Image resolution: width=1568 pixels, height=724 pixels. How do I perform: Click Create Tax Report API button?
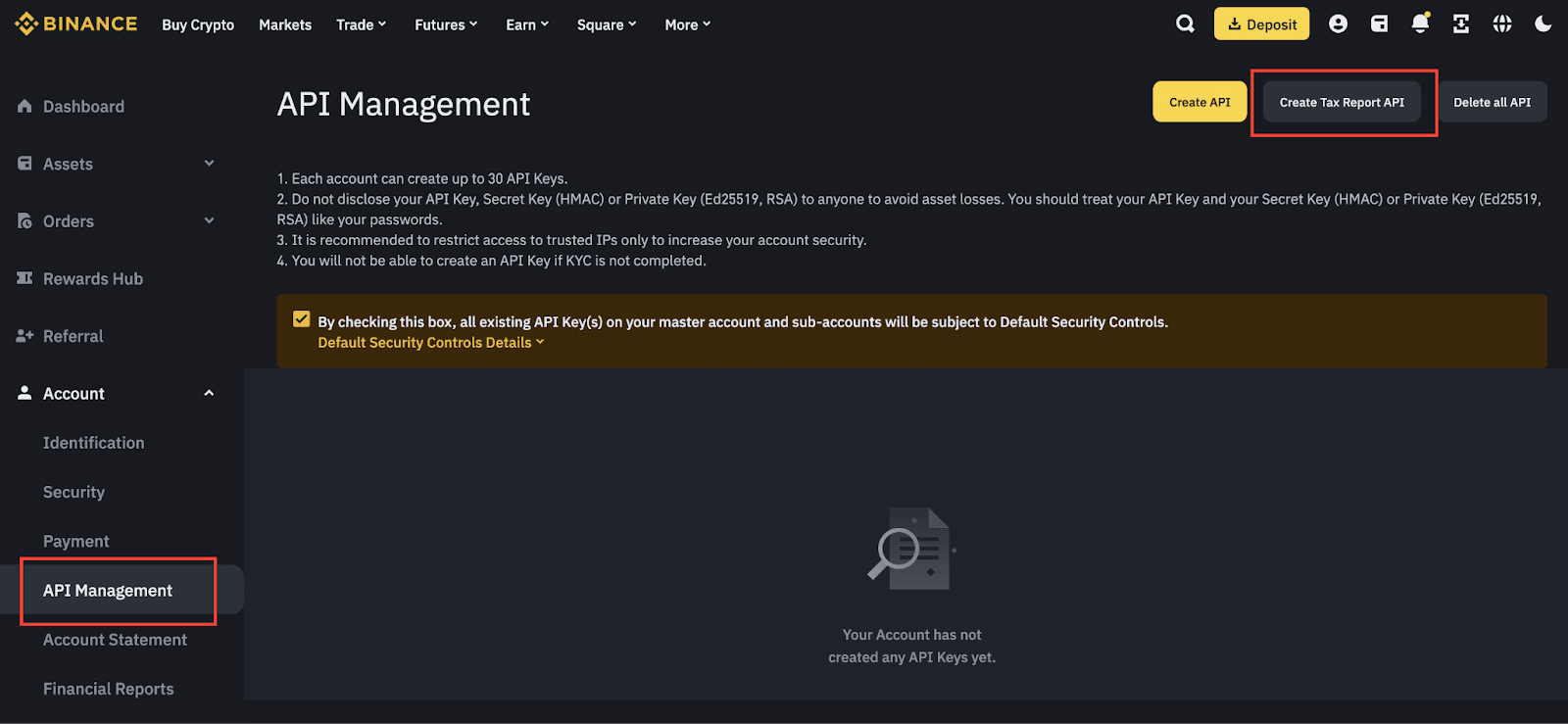[x=1341, y=102]
